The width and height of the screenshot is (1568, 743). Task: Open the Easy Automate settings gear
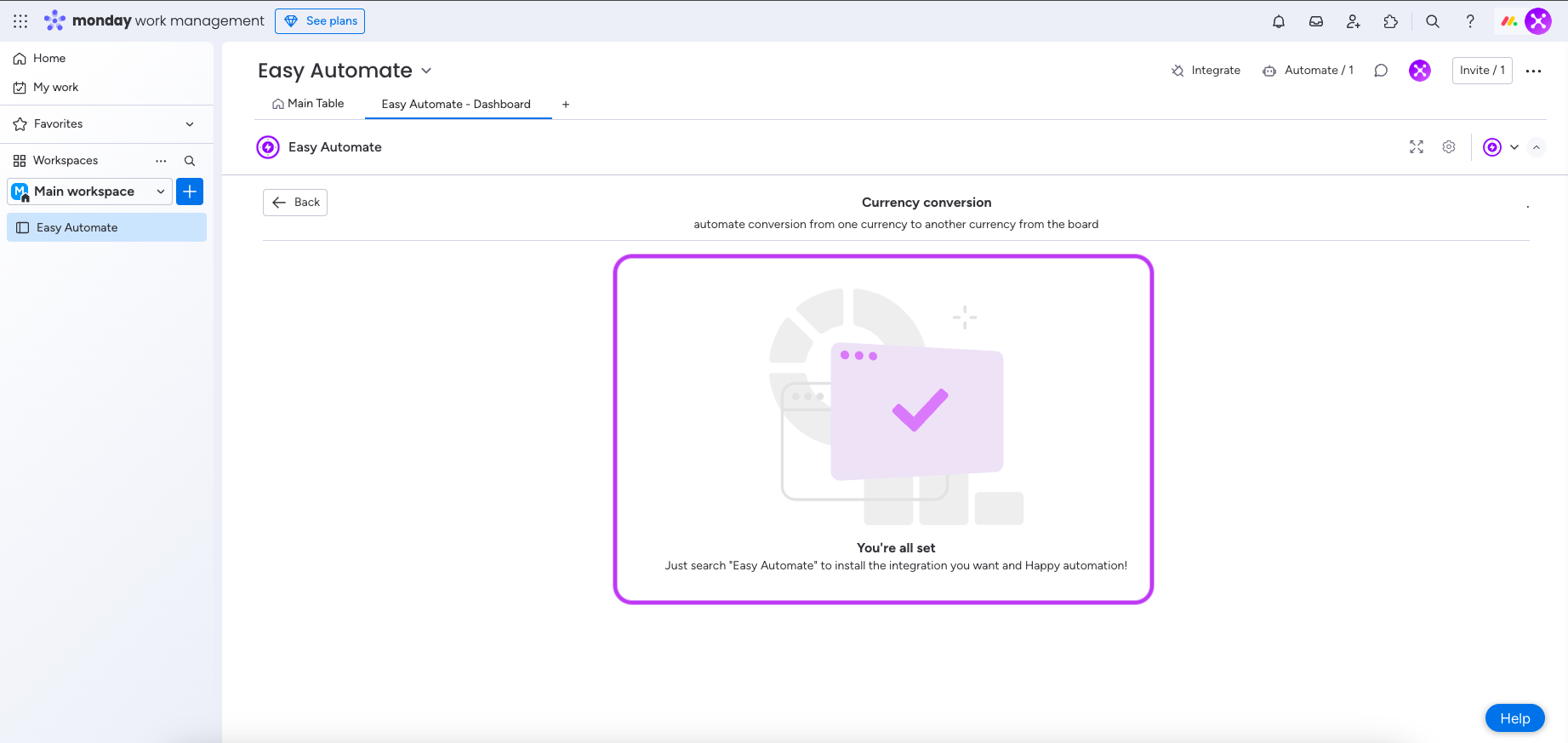1449,147
